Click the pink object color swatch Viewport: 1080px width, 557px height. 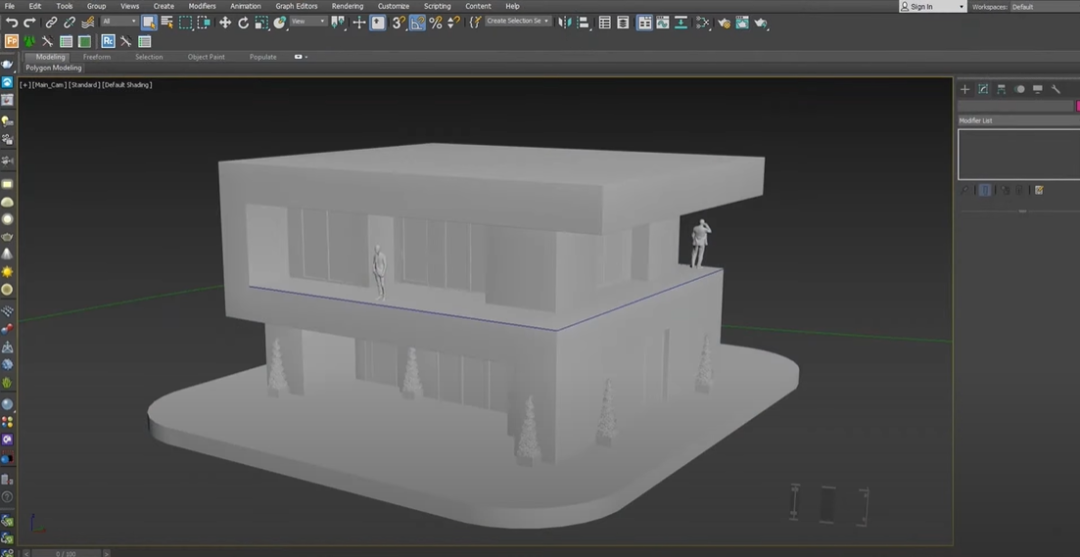[1077, 105]
